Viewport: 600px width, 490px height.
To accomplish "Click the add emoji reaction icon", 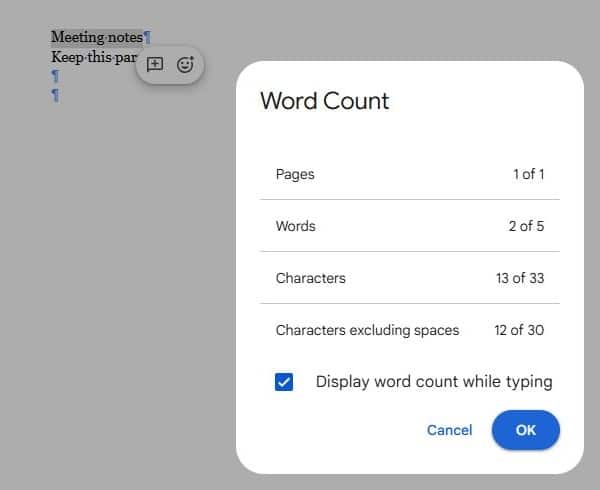I will [185, 64].
